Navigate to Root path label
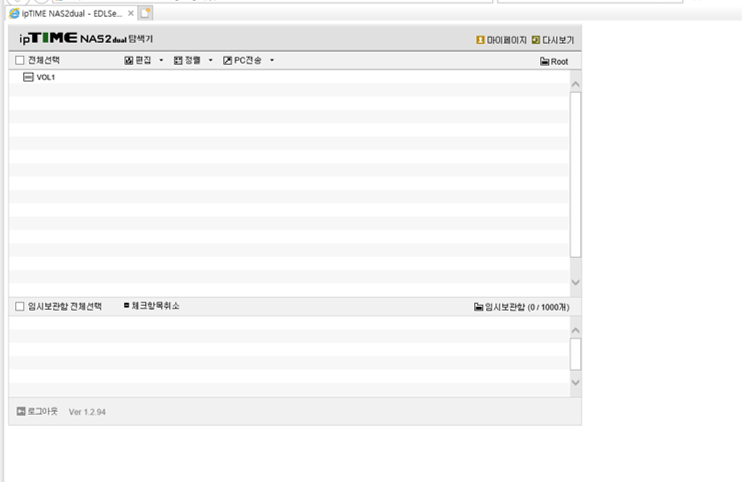Viewport: 742px width, 482px height. [559, 61]
